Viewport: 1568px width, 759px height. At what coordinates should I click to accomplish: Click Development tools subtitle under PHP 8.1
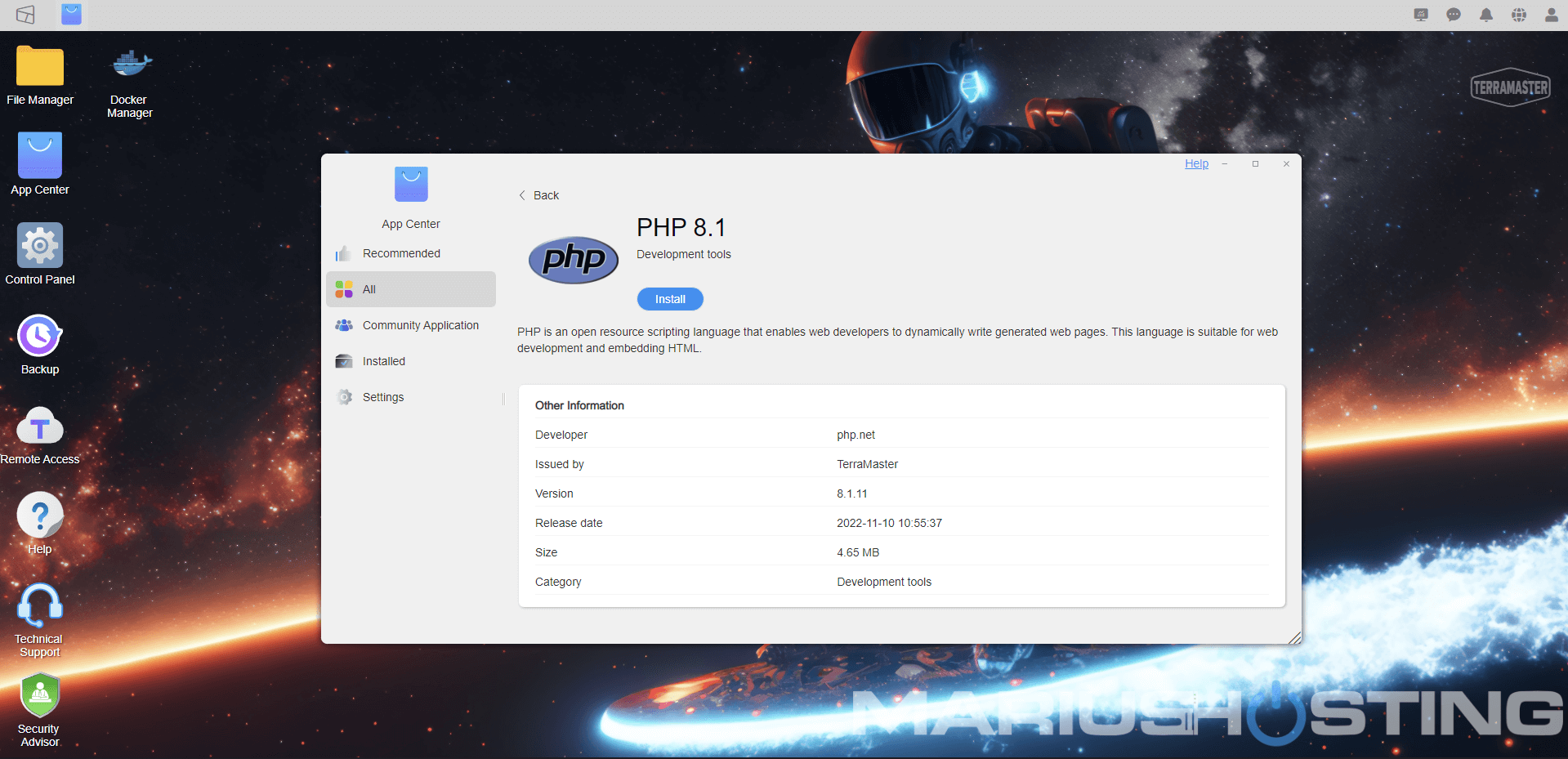click(x=684, y=254)
